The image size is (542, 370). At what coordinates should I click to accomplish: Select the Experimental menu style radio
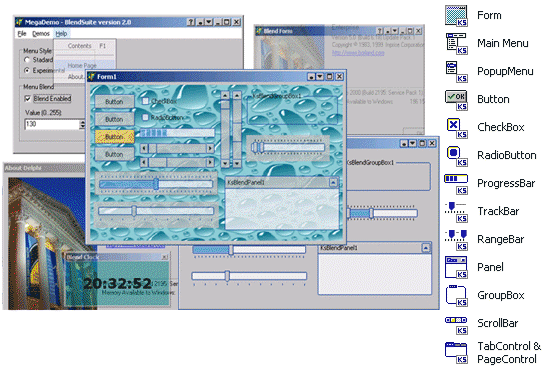(x=27, y=71)
